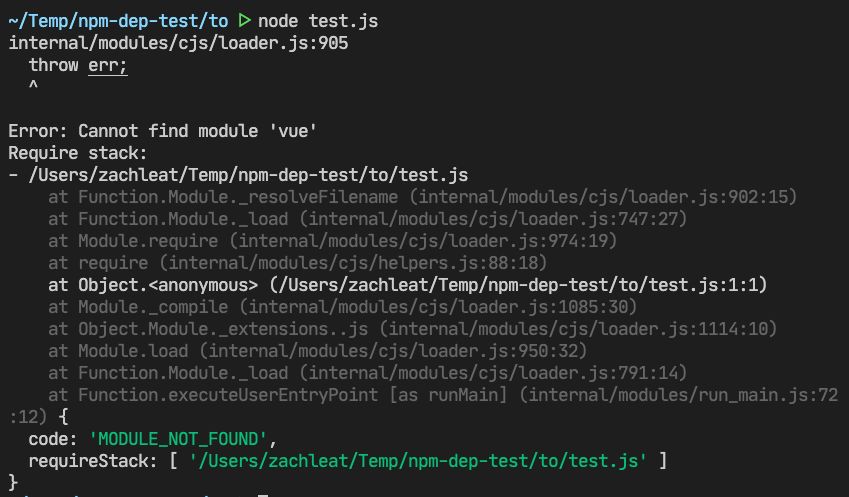Click the internal/modules/cjs/loader.js:905 header line
The image size is (849, 497).
(178, 42)
